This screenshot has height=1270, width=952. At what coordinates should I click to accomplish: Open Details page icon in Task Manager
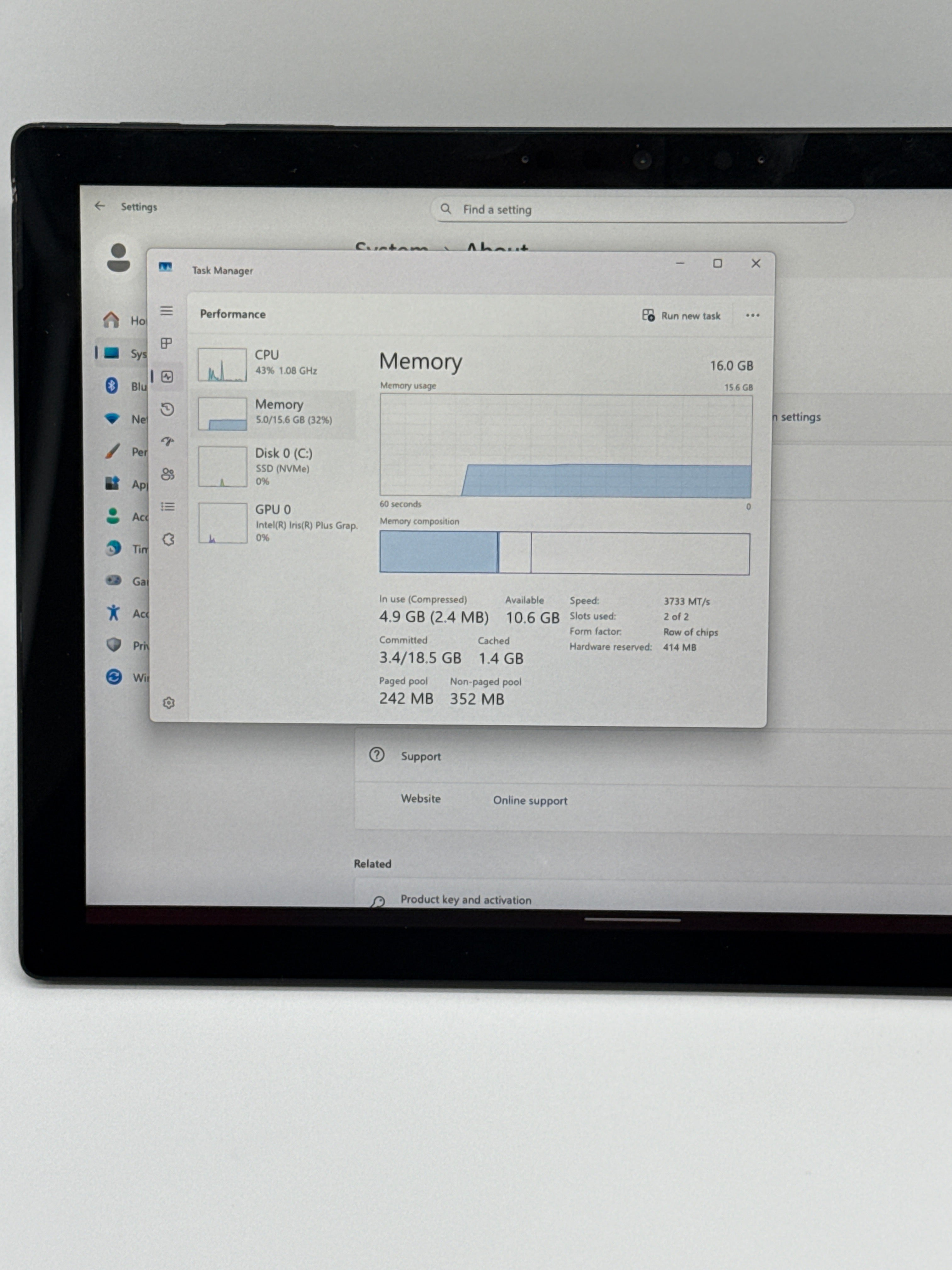(x=167, y=506)
